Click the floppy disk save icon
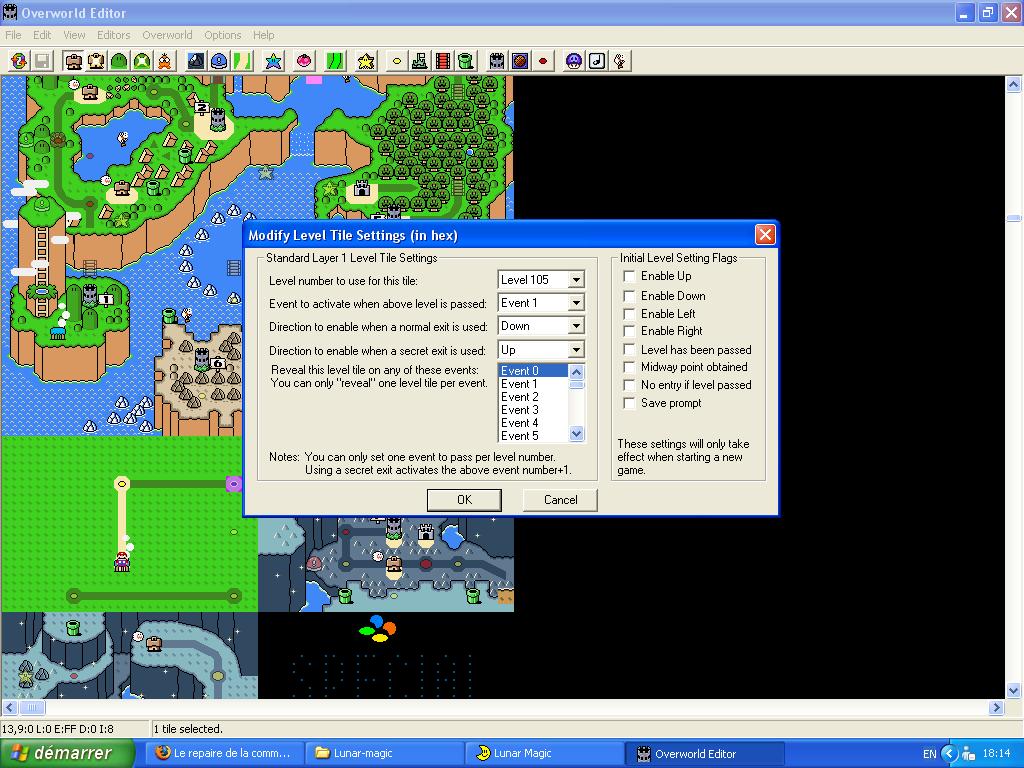This screenshot has width=1024, height=768. tap(42, 61)
